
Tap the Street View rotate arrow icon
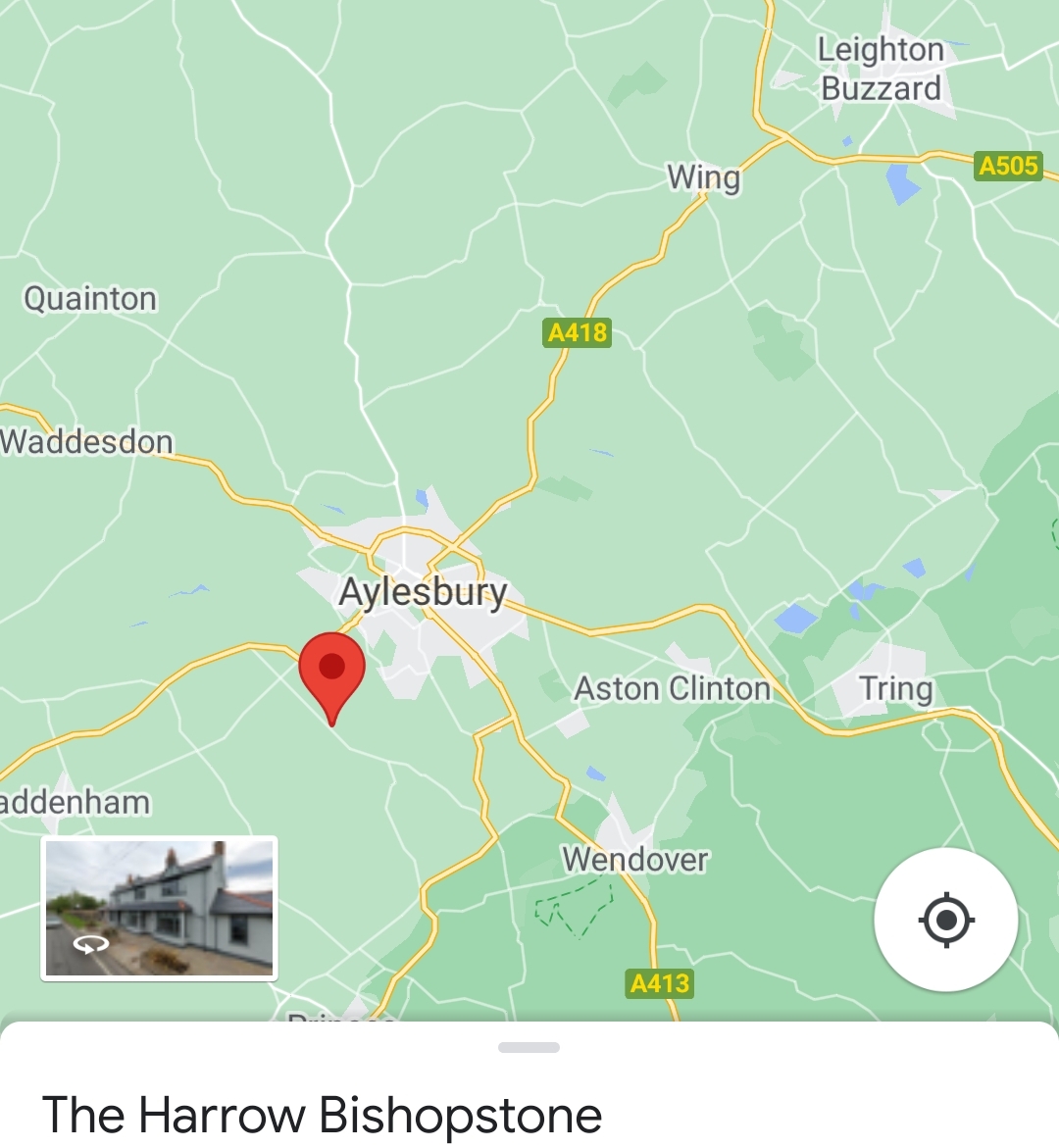(91, 945)
